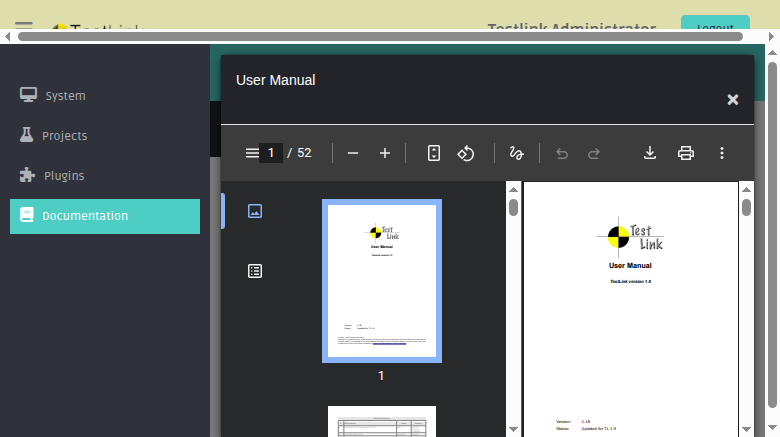Open the Plugins sidebar section
780x437 pixels.
pos(105,175)
